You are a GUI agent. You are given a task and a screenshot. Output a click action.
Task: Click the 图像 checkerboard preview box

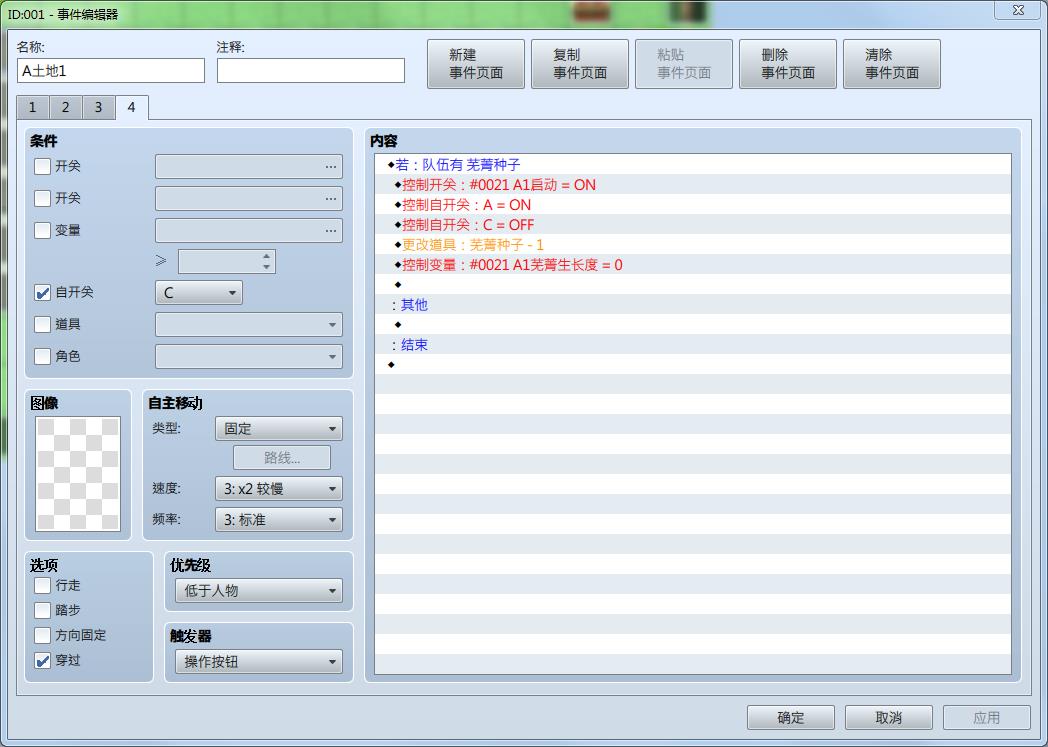(78, 474)
